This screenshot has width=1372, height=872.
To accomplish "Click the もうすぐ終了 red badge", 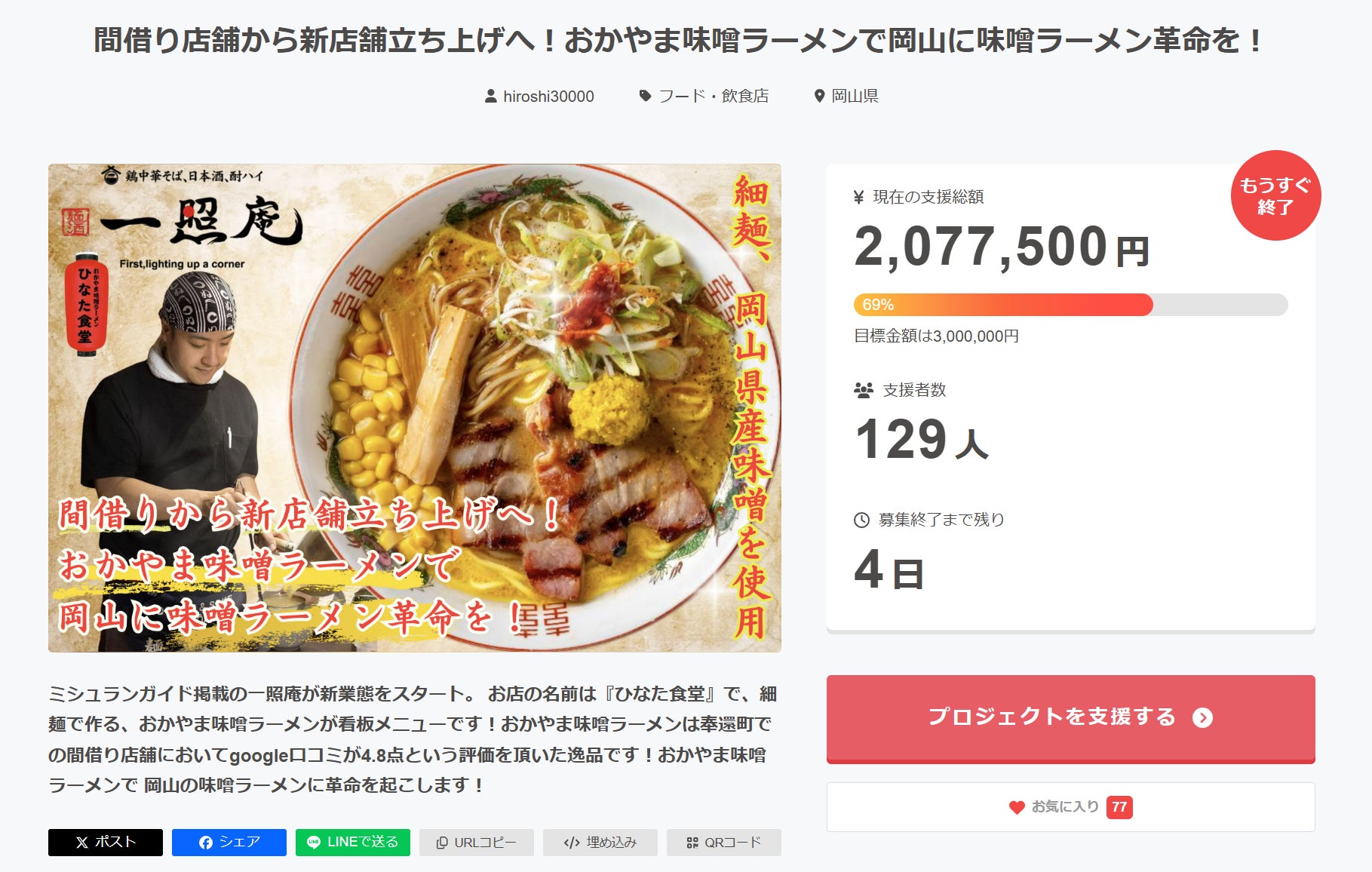I will 1275,195.
